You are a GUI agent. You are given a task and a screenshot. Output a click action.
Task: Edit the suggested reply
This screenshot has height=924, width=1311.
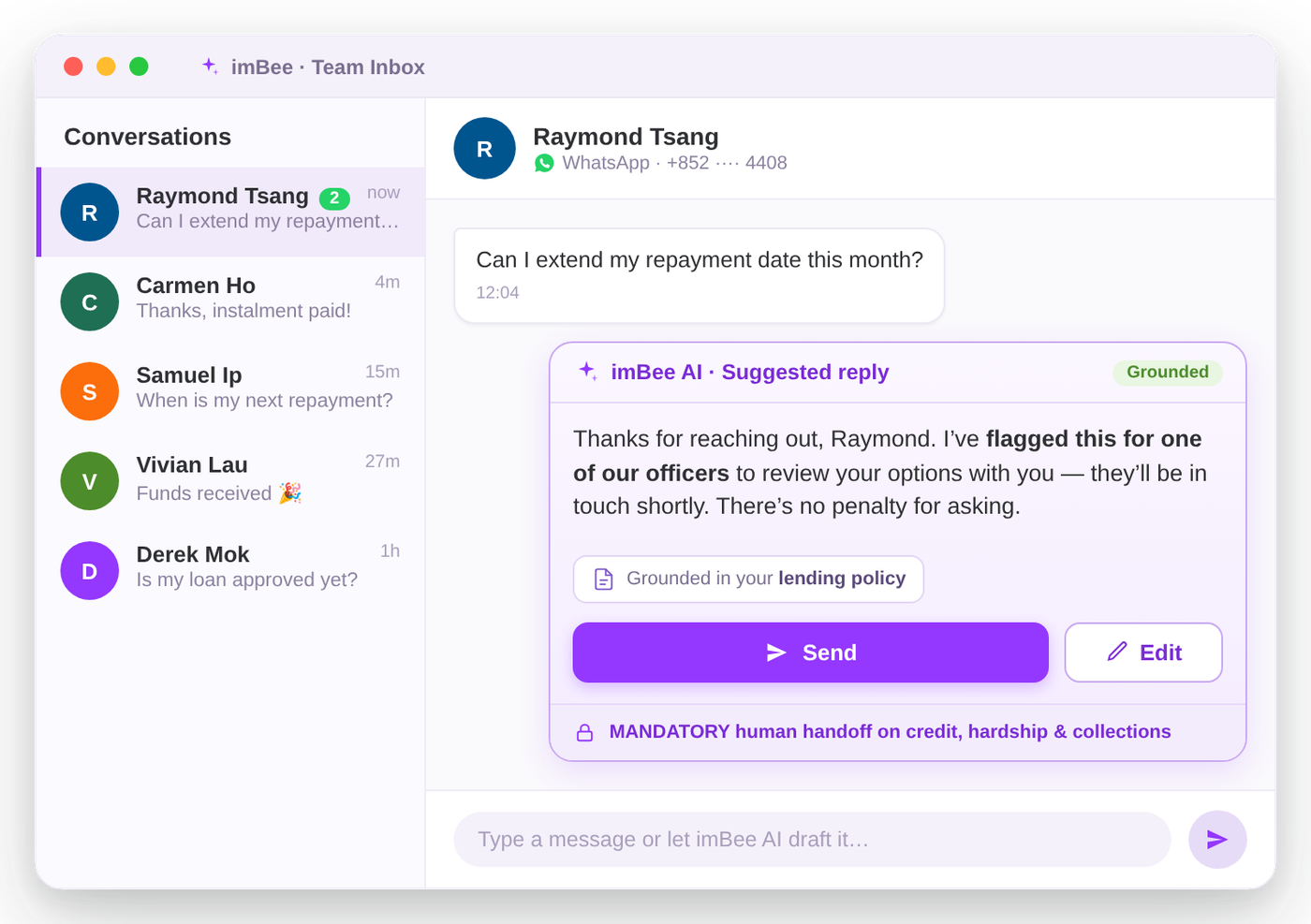click(x=1143, y=653)
